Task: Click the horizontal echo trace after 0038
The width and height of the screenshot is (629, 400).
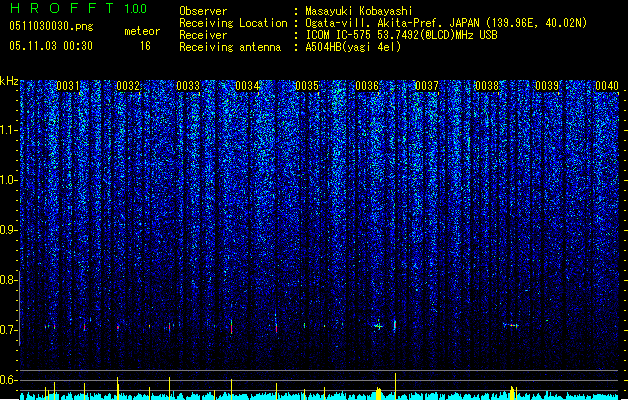Action: [511, 325]
